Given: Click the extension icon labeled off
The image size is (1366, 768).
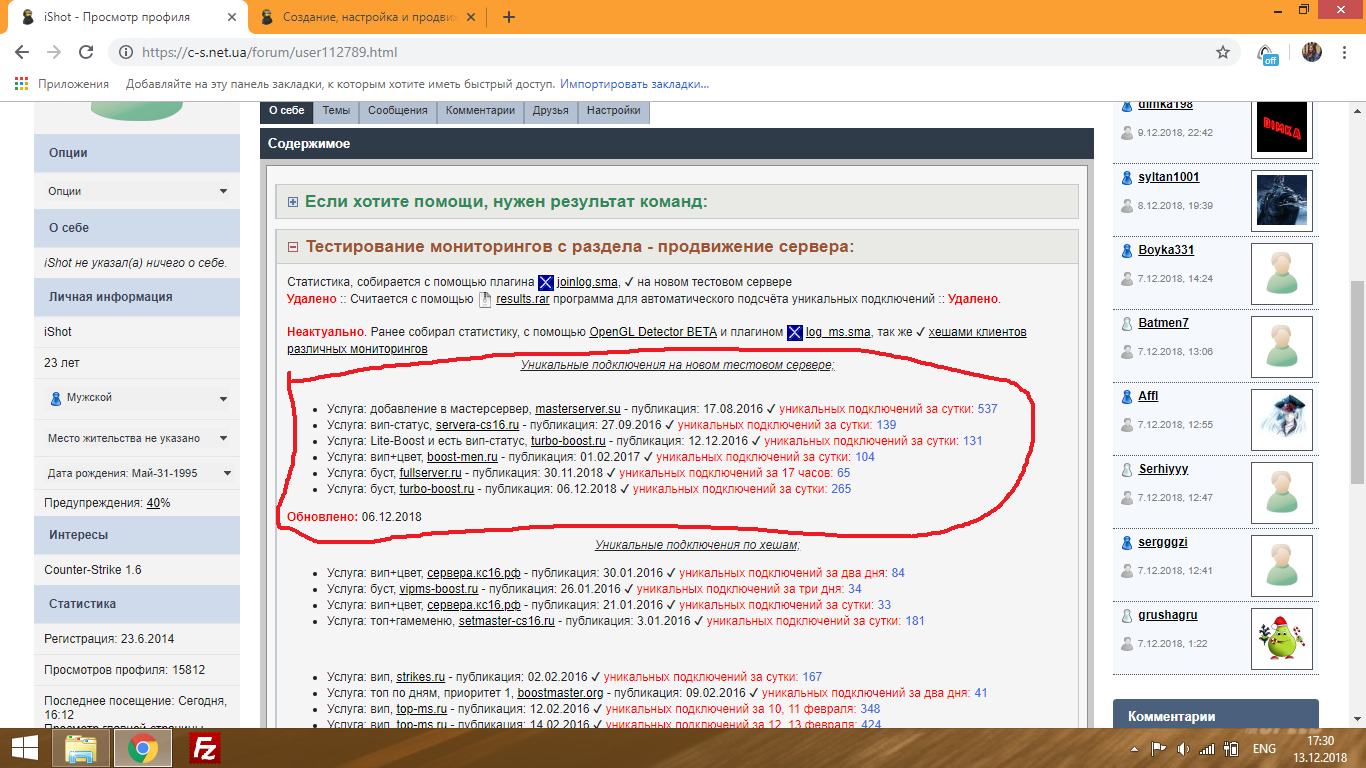Looking at the screenshot, I should 1267,54.
